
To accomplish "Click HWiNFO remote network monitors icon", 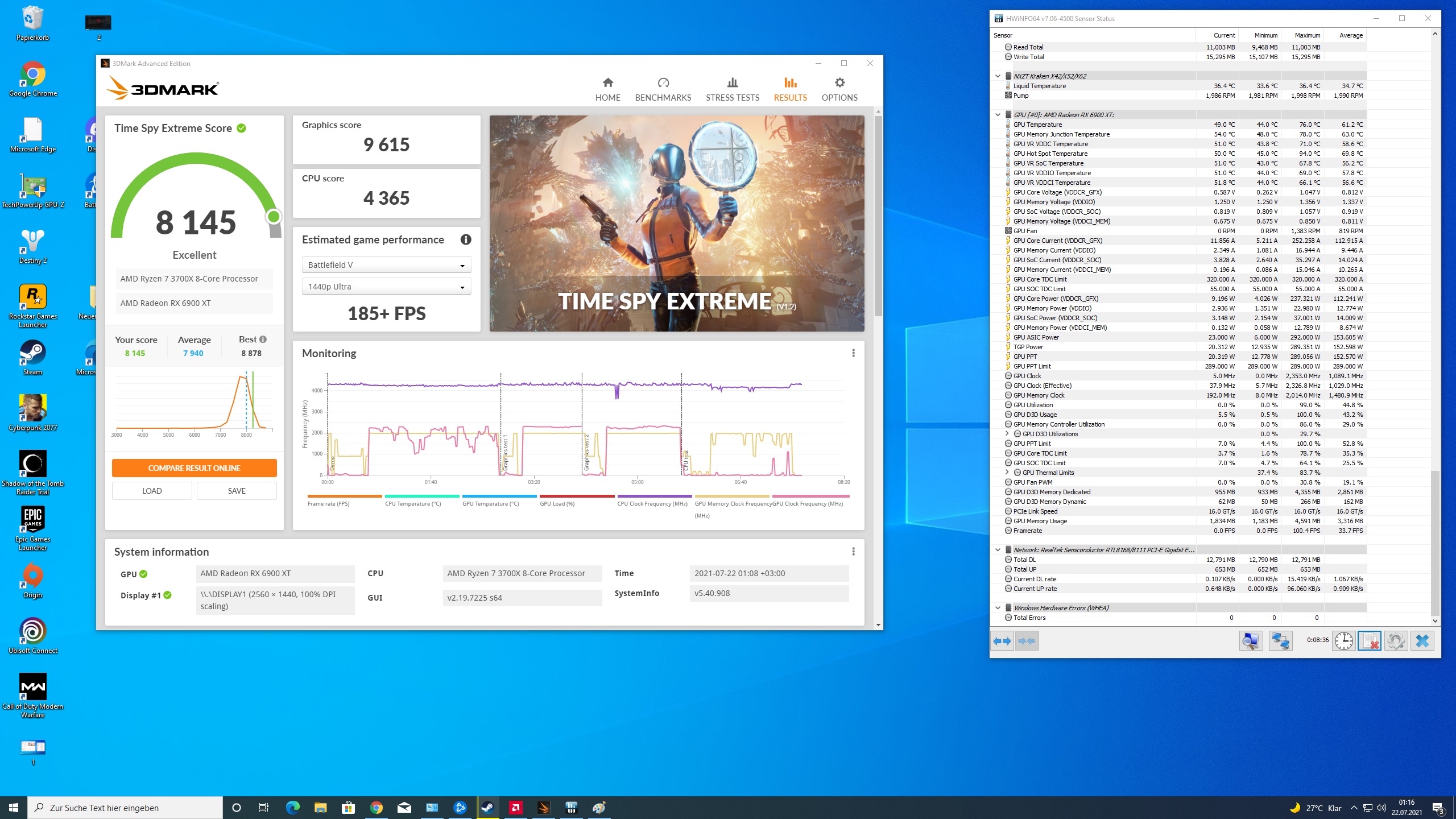I will 1280,641.
